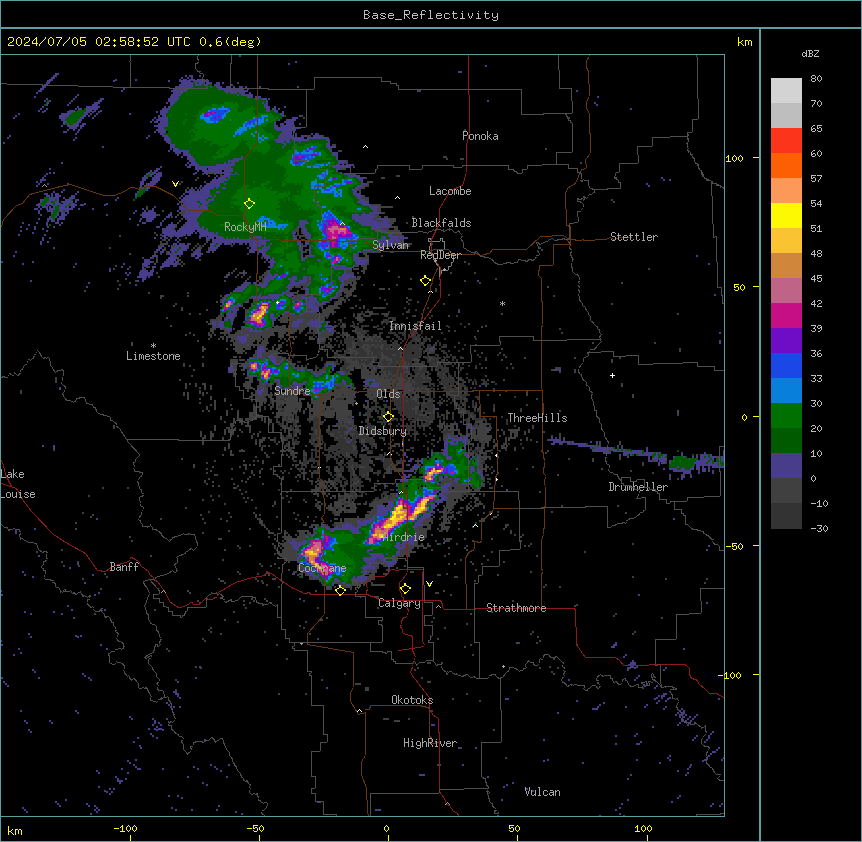Click the Vulcan town label
Image resolution: width=862 pixels, height=842 pixels.
click(x=542, y=792)
